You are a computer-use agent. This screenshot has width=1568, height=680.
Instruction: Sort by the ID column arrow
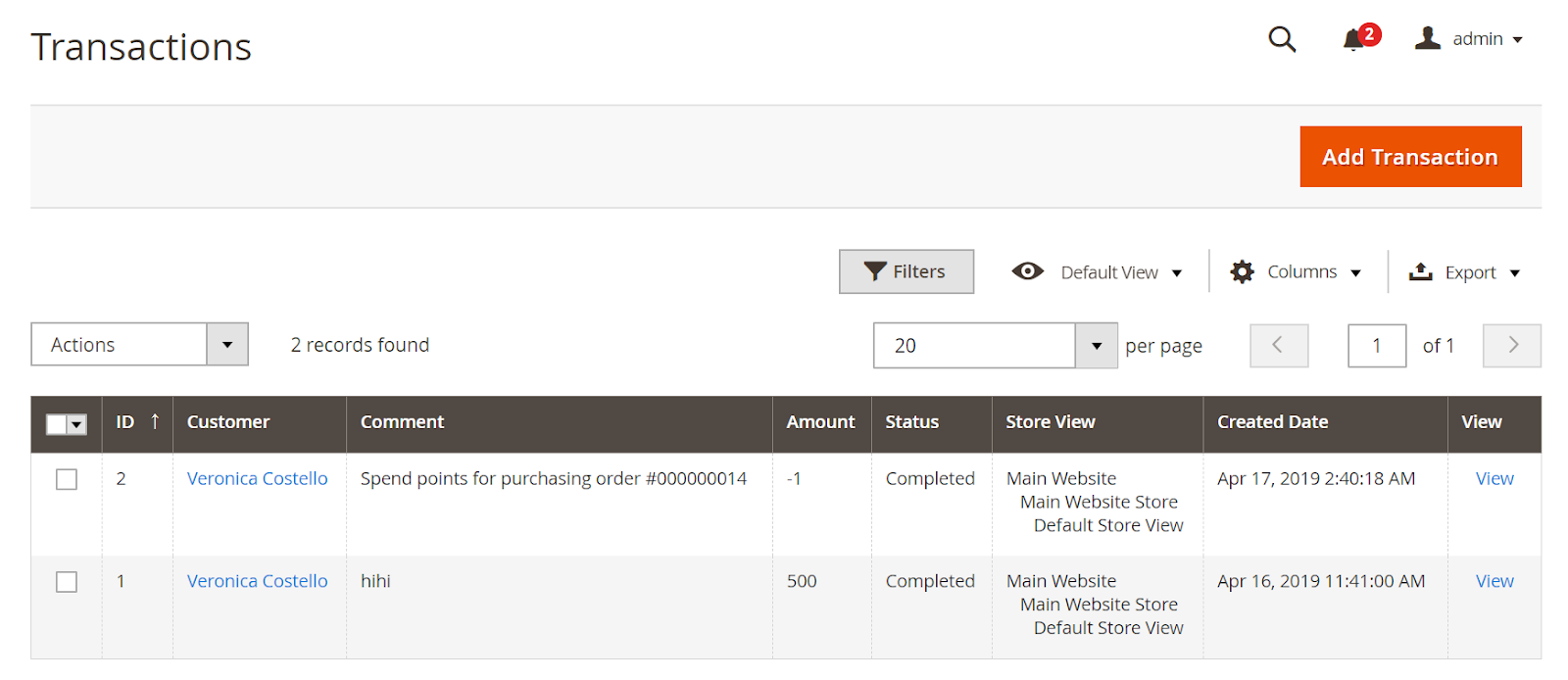(155, 421)
